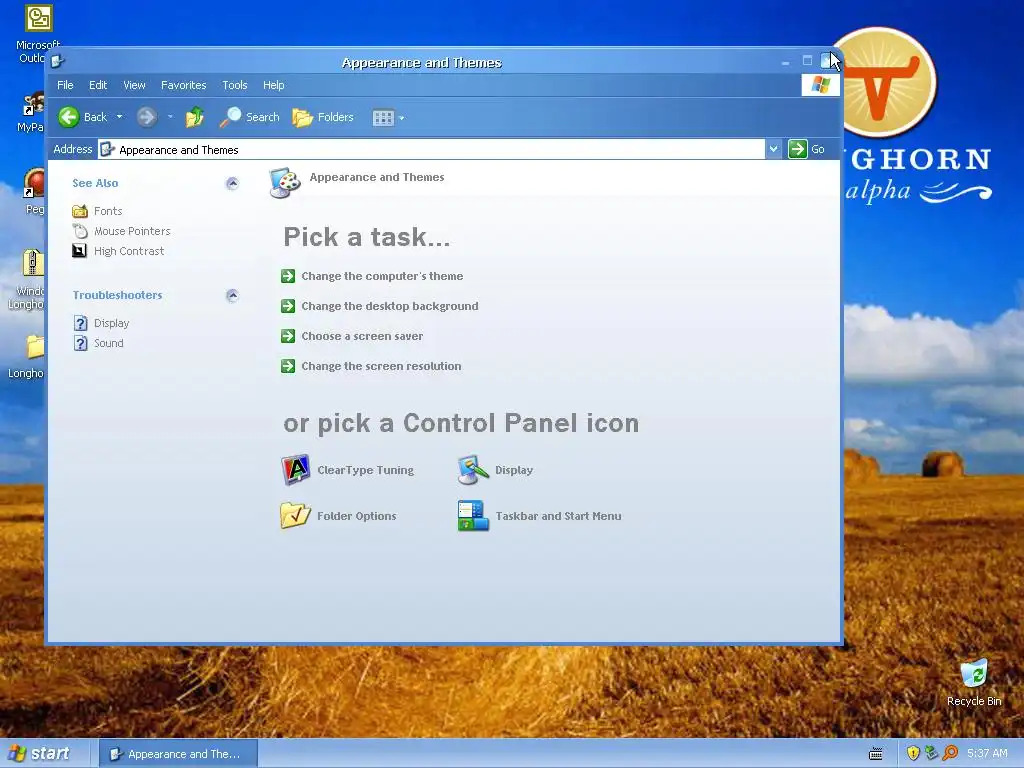Viewport: 1024px width, 768px height.
Task: Click the Appearance and Themes palette icon
Action: [x=285, y=182]
